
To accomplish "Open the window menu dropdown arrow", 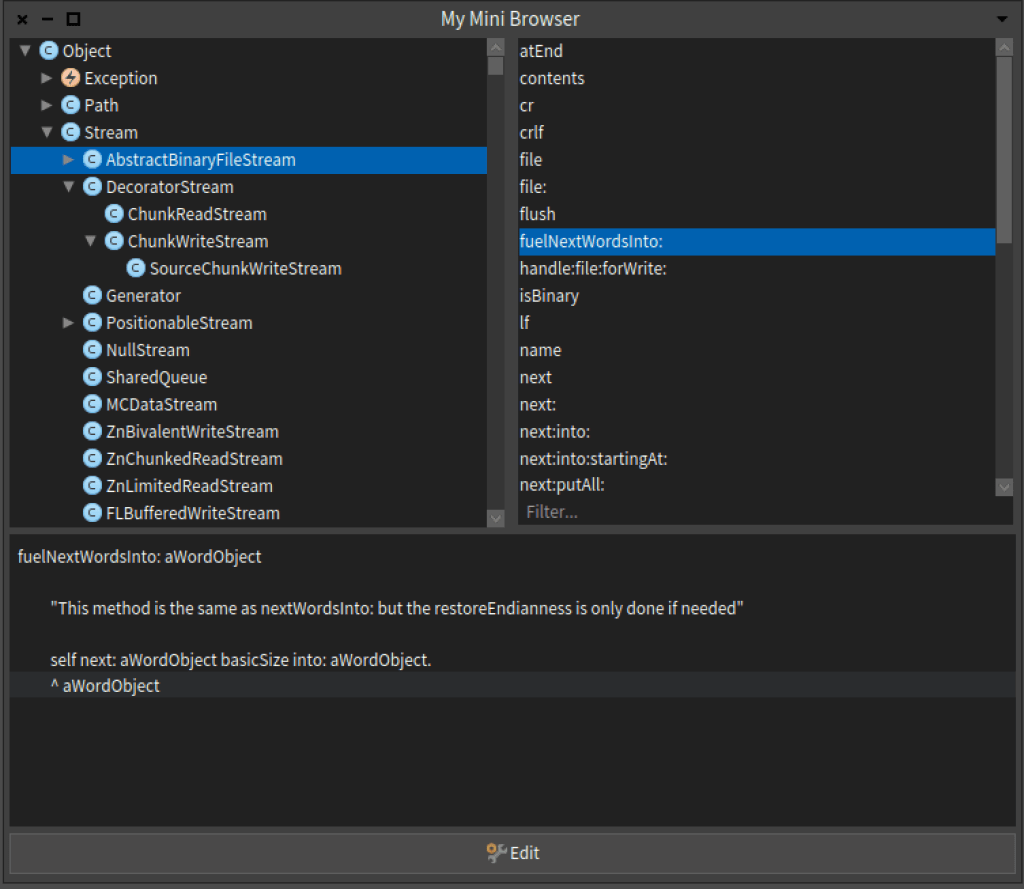I will pos(1002,19).
